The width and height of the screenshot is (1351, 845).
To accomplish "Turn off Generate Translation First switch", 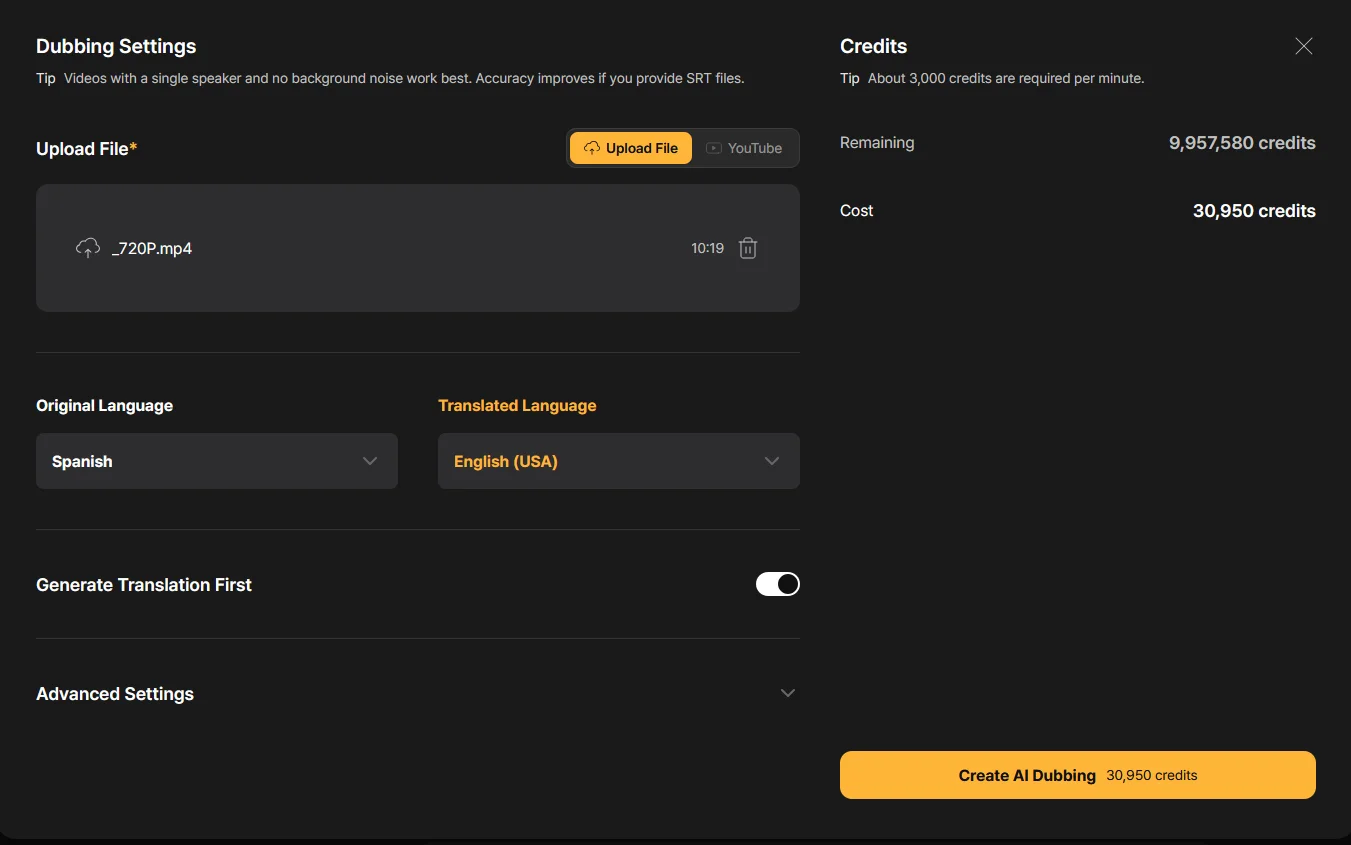I will [777, 584].
